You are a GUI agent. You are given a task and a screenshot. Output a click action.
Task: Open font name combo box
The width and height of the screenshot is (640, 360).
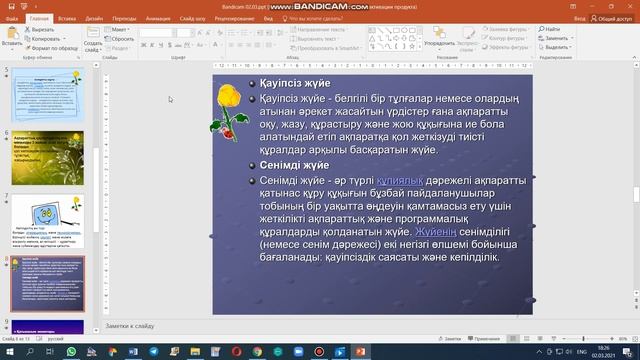[158, 33]
